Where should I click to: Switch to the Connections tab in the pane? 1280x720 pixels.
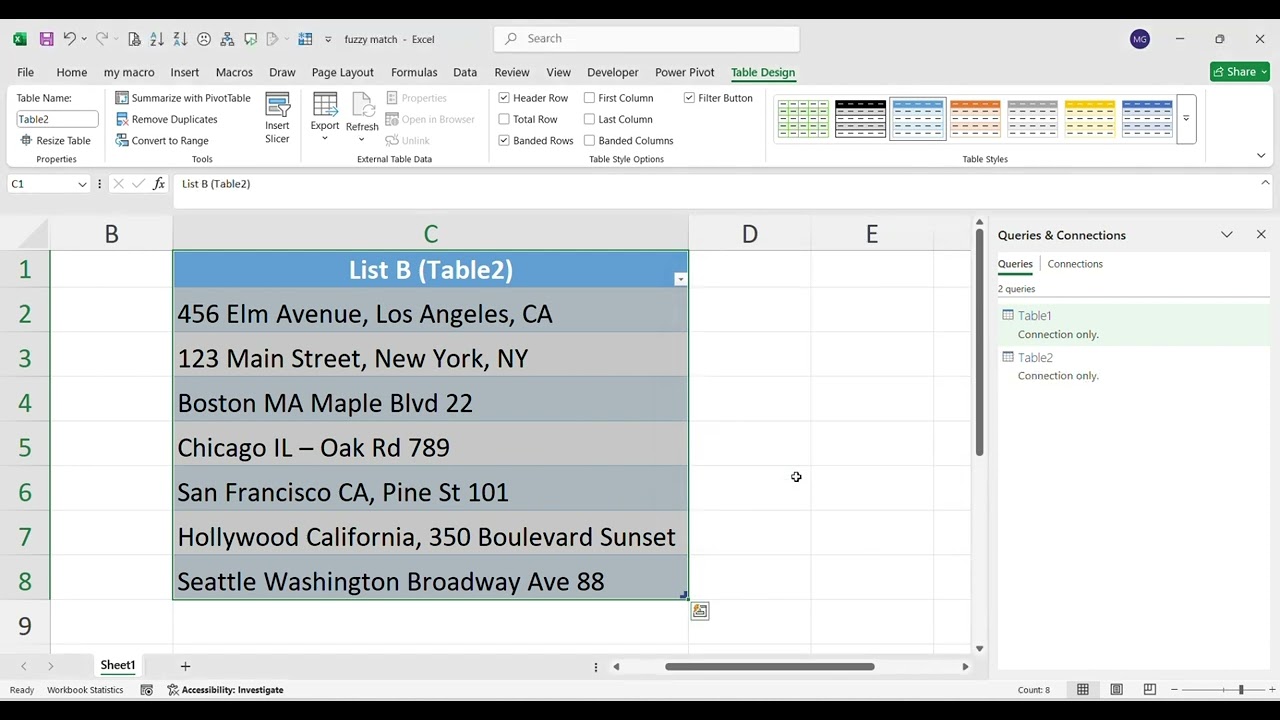coord(1075,264)
